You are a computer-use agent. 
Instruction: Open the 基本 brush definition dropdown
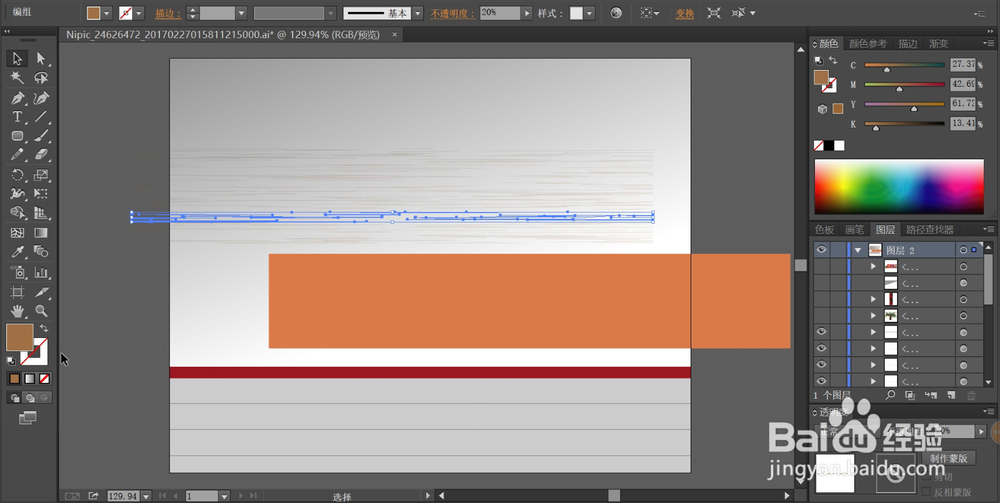click(418, 13)
